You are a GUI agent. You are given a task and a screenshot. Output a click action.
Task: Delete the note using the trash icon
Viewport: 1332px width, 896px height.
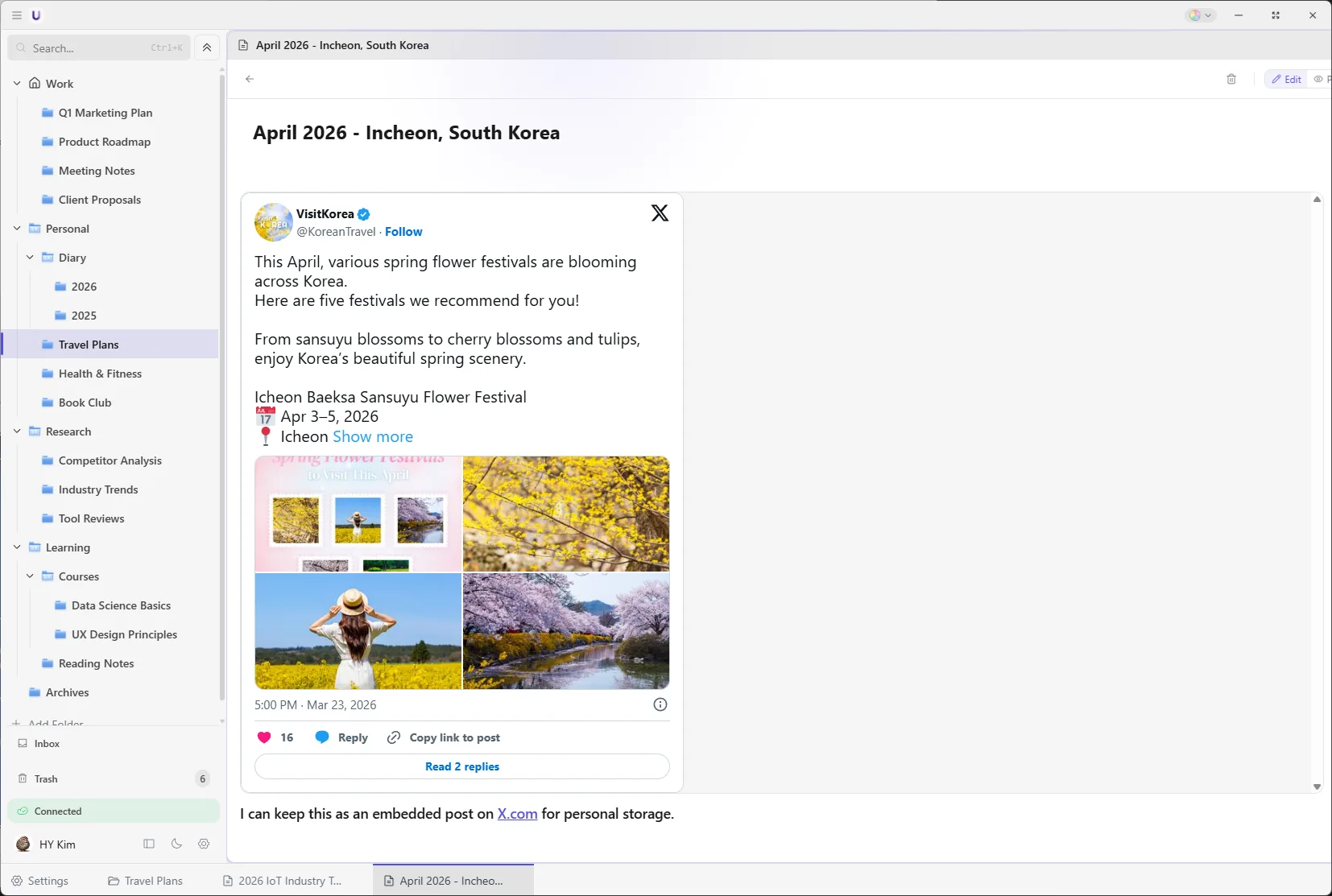coord(1231,78)
